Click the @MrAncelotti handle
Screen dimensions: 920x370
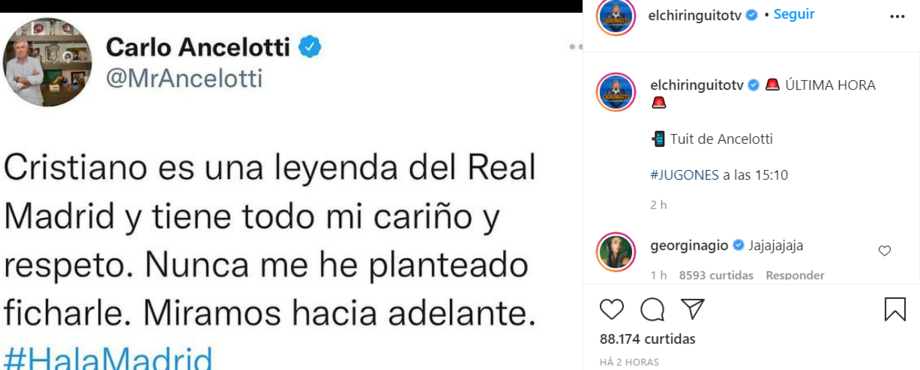184,79
